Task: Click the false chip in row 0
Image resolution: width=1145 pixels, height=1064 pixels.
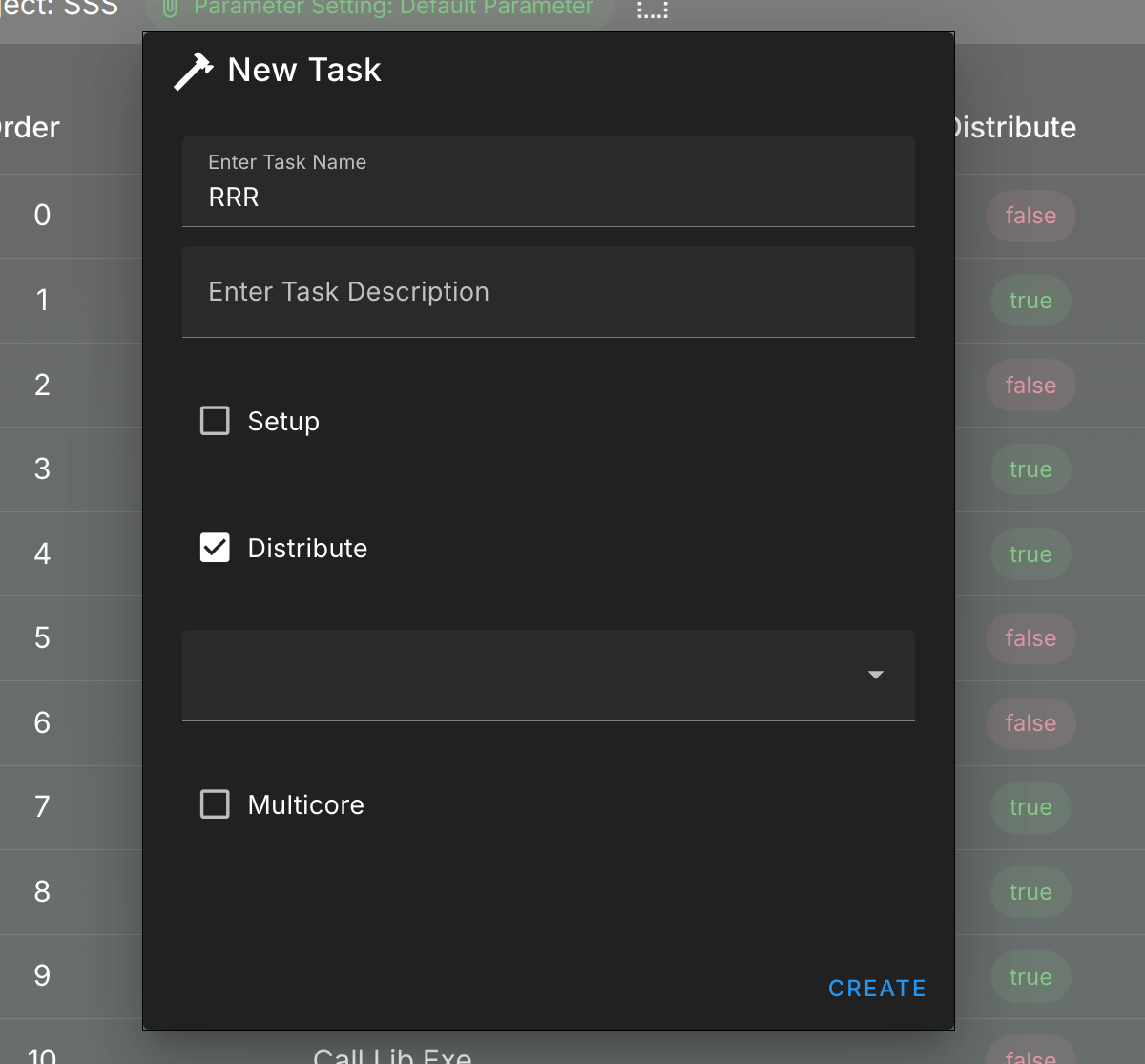Action: pos(1030,216)
